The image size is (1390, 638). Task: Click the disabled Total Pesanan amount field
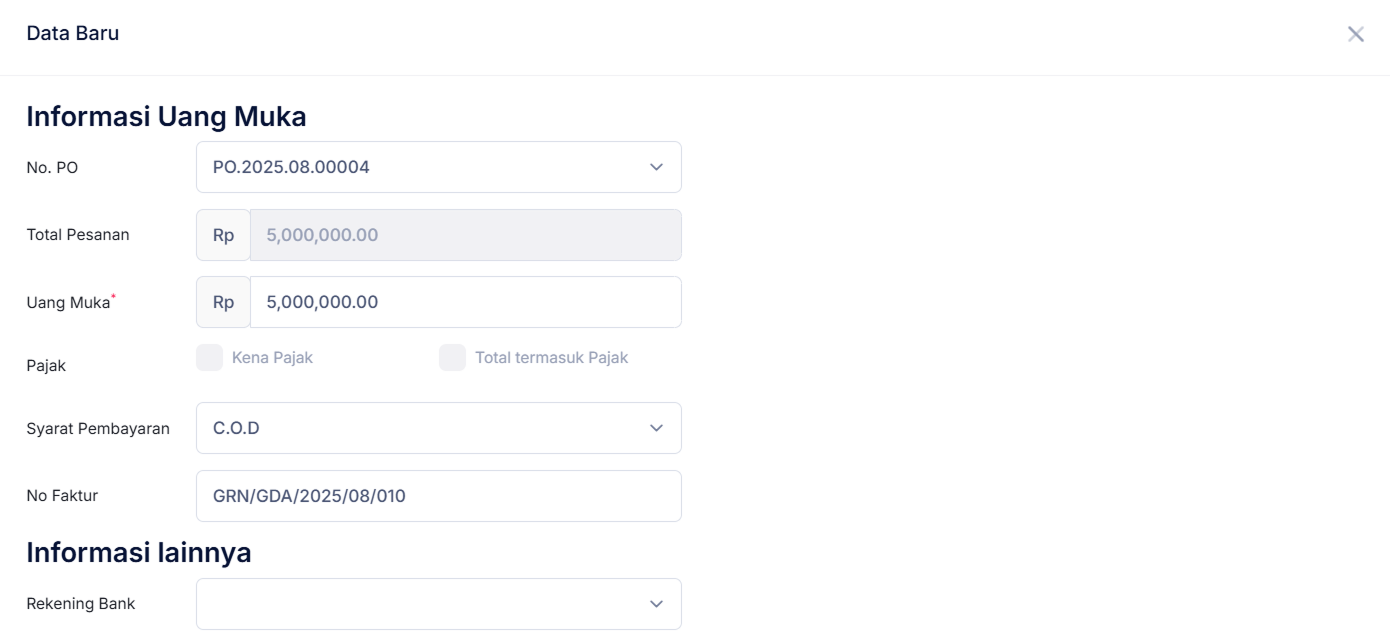tap(465, 235)
